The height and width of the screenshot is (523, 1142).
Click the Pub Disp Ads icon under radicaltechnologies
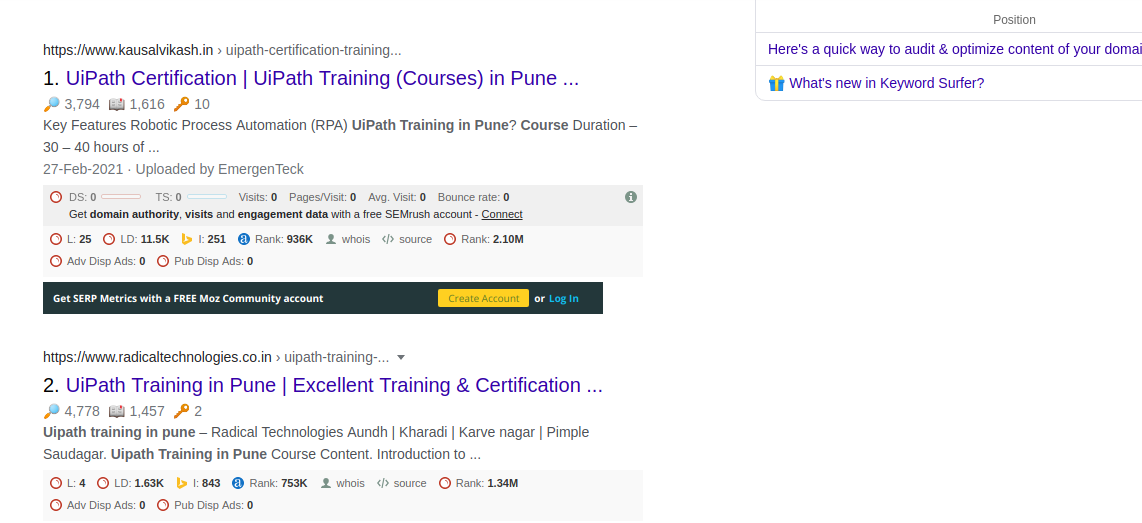(163, 505)
